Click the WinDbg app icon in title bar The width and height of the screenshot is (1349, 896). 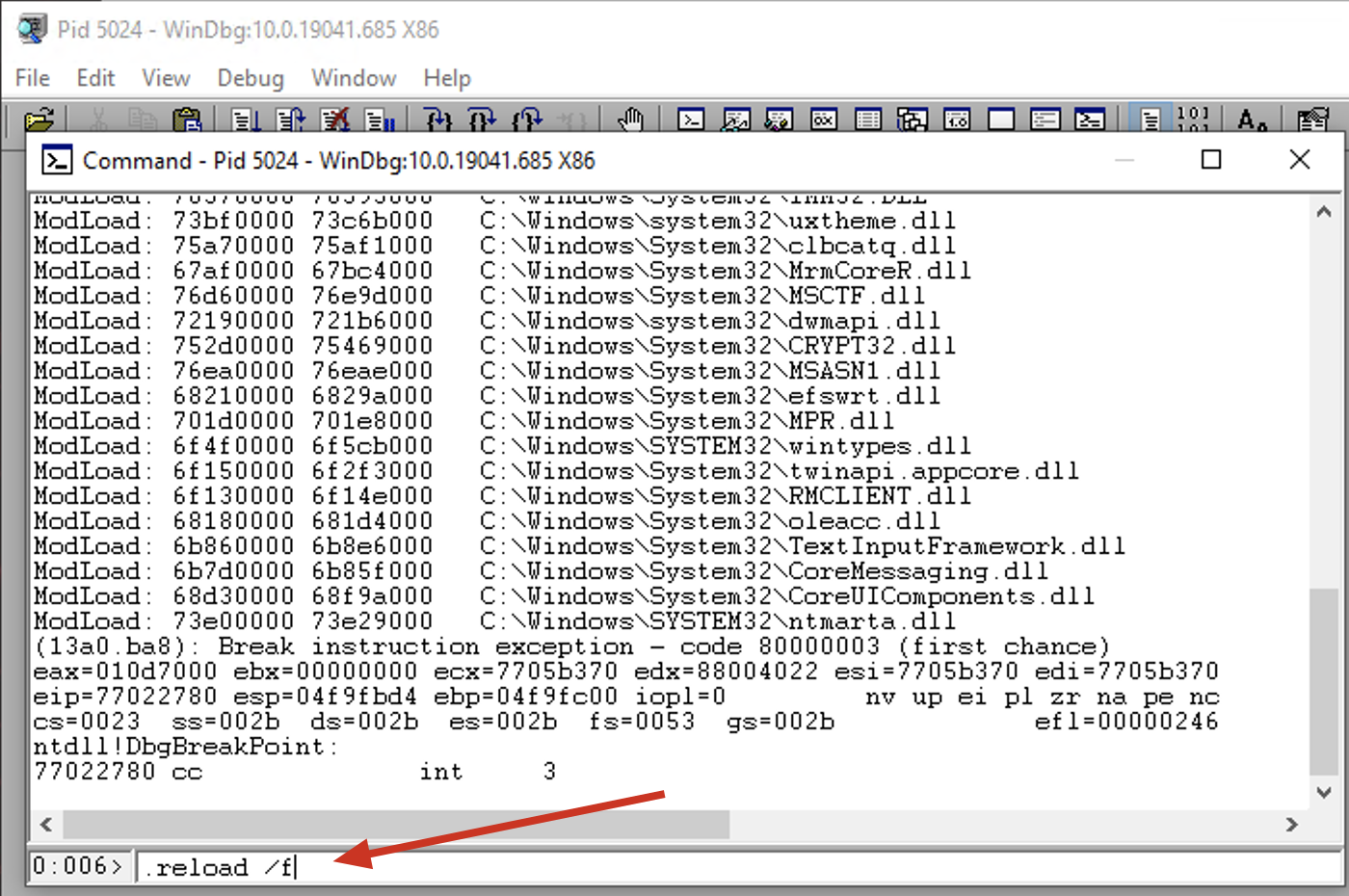(x=31, y=29)
